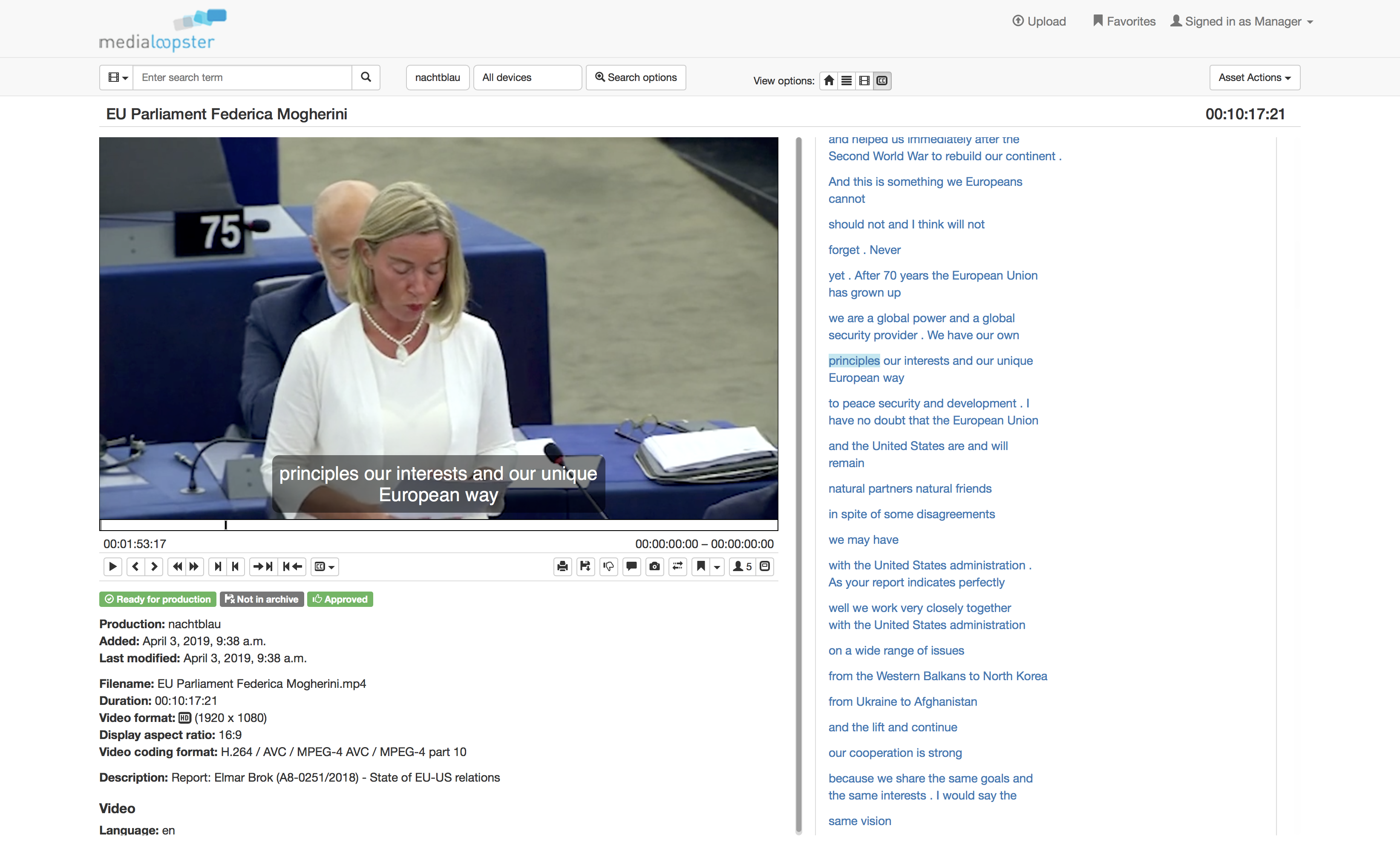Viewport: 1400px width, 843px height.
Task: Open comments with the speech bubble icon
Action: pyautogui.click(x=631, y=566)
